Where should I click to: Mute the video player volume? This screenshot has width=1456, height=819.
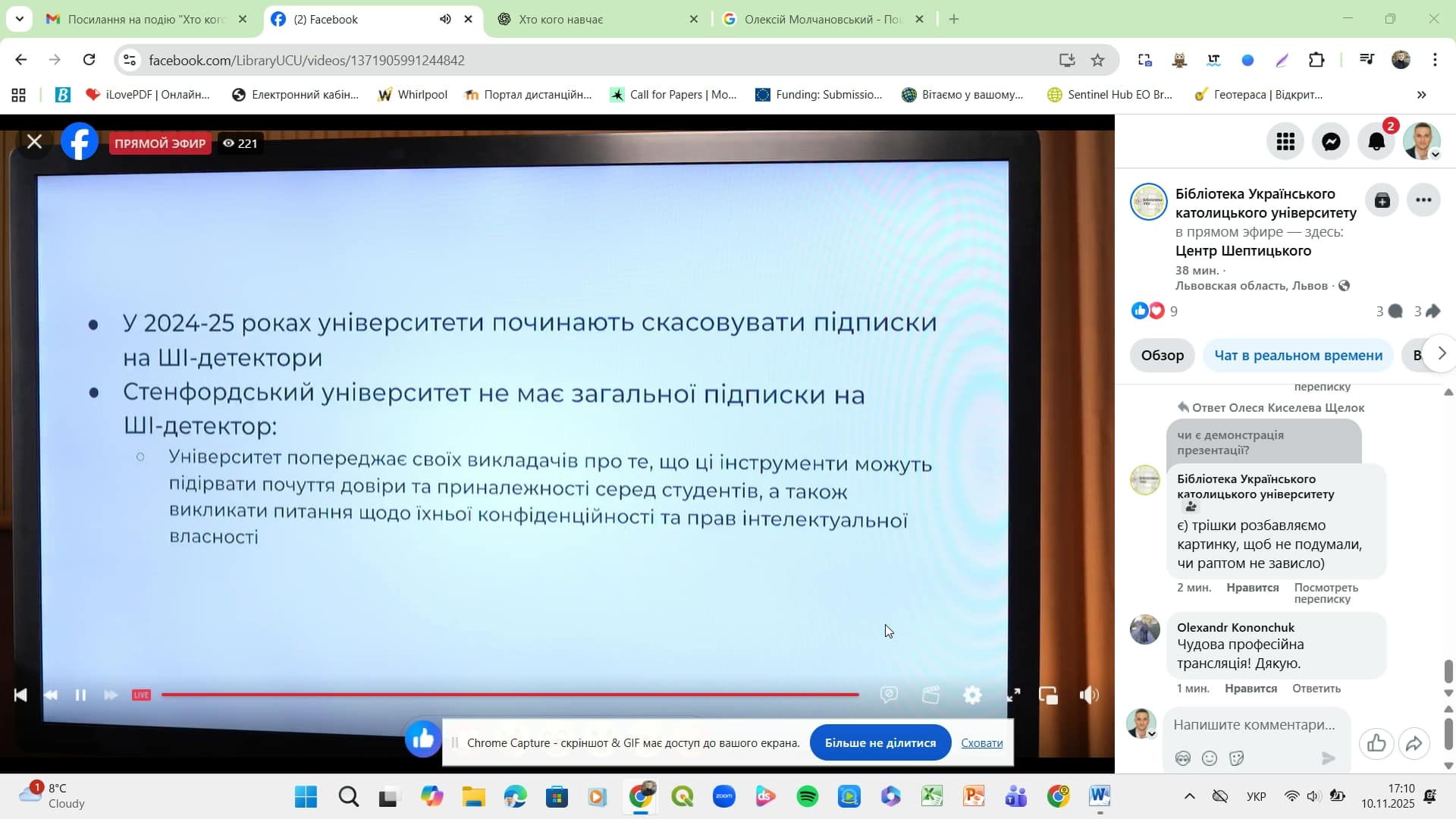1089,695
